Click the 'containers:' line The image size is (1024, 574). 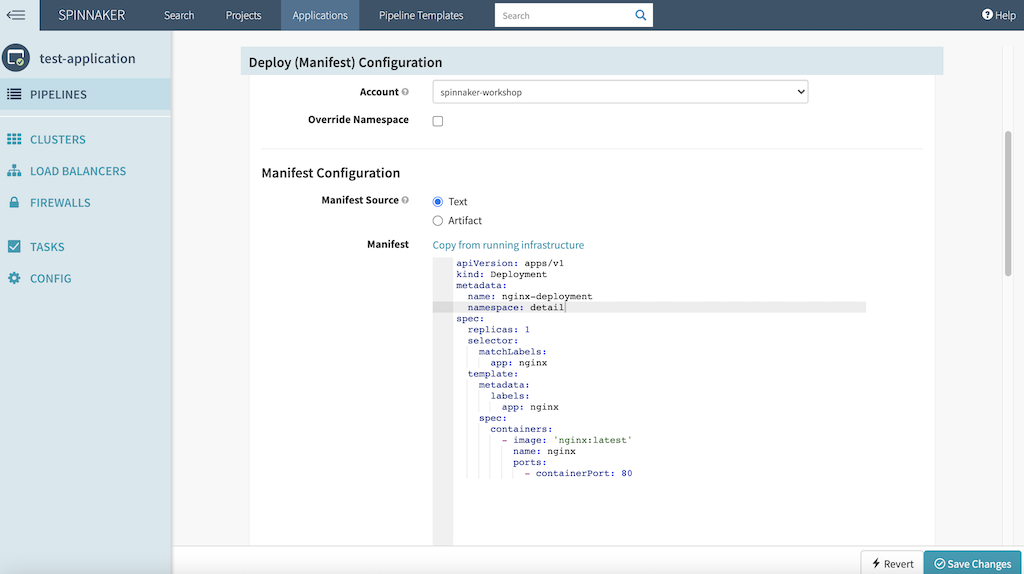pyautogui.click(x=521, y=429)
